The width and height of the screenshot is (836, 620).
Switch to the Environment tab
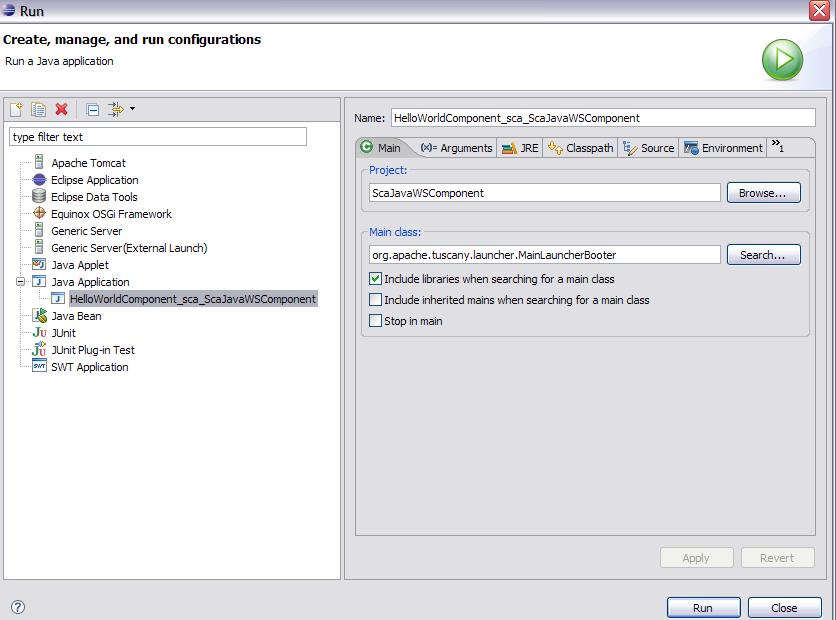tap(724, 148)
